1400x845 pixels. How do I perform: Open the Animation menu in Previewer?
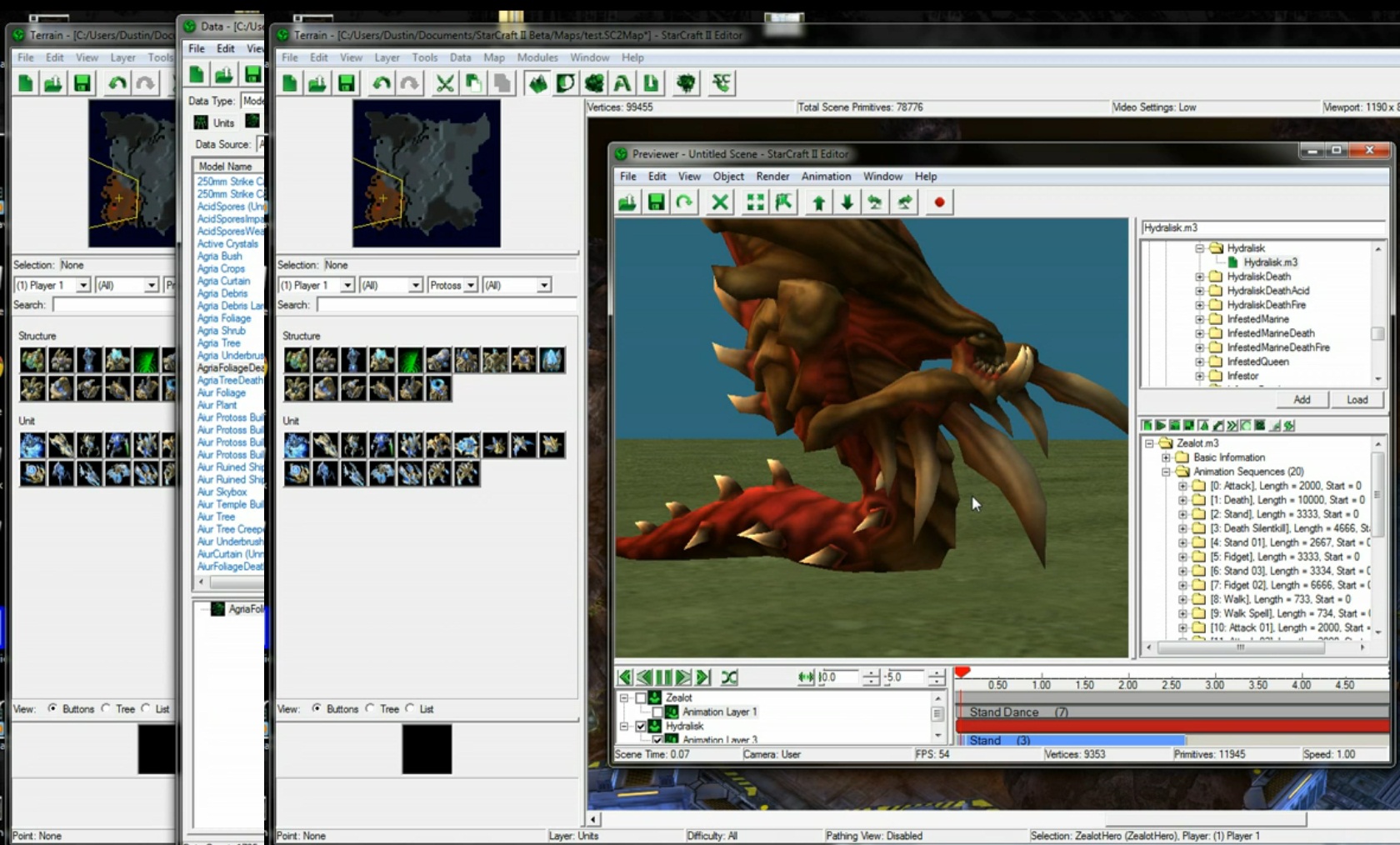pyautogui.click(x=826, y=177)
